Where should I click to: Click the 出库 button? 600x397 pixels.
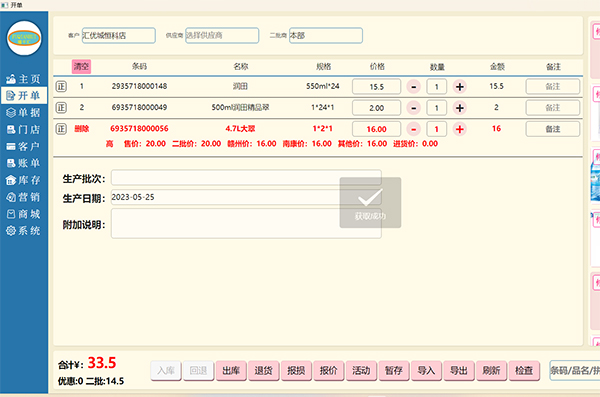tap(231, 371)
